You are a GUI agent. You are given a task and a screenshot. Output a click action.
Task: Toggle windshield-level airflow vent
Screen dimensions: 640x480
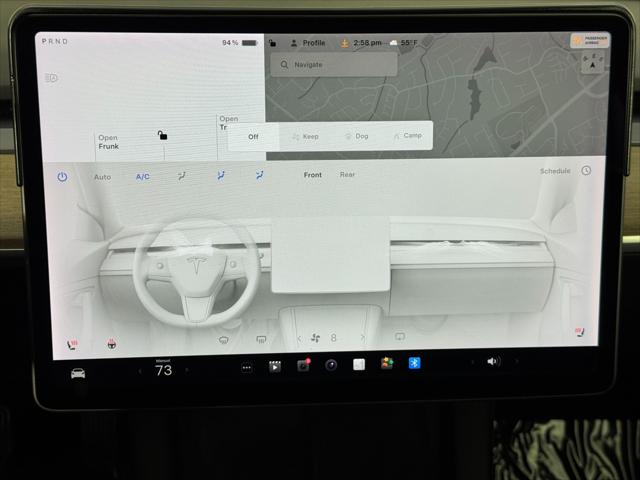pyautogui.click(x=182, y=176)
